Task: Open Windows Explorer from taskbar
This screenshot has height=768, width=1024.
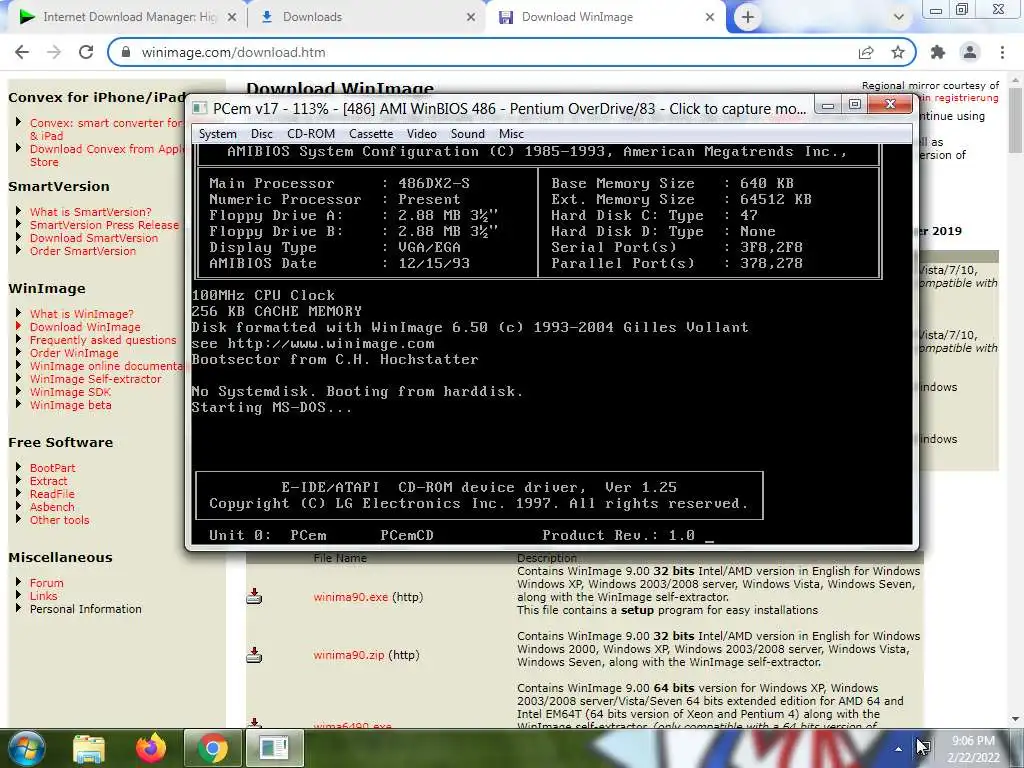Action: (89, 748)
